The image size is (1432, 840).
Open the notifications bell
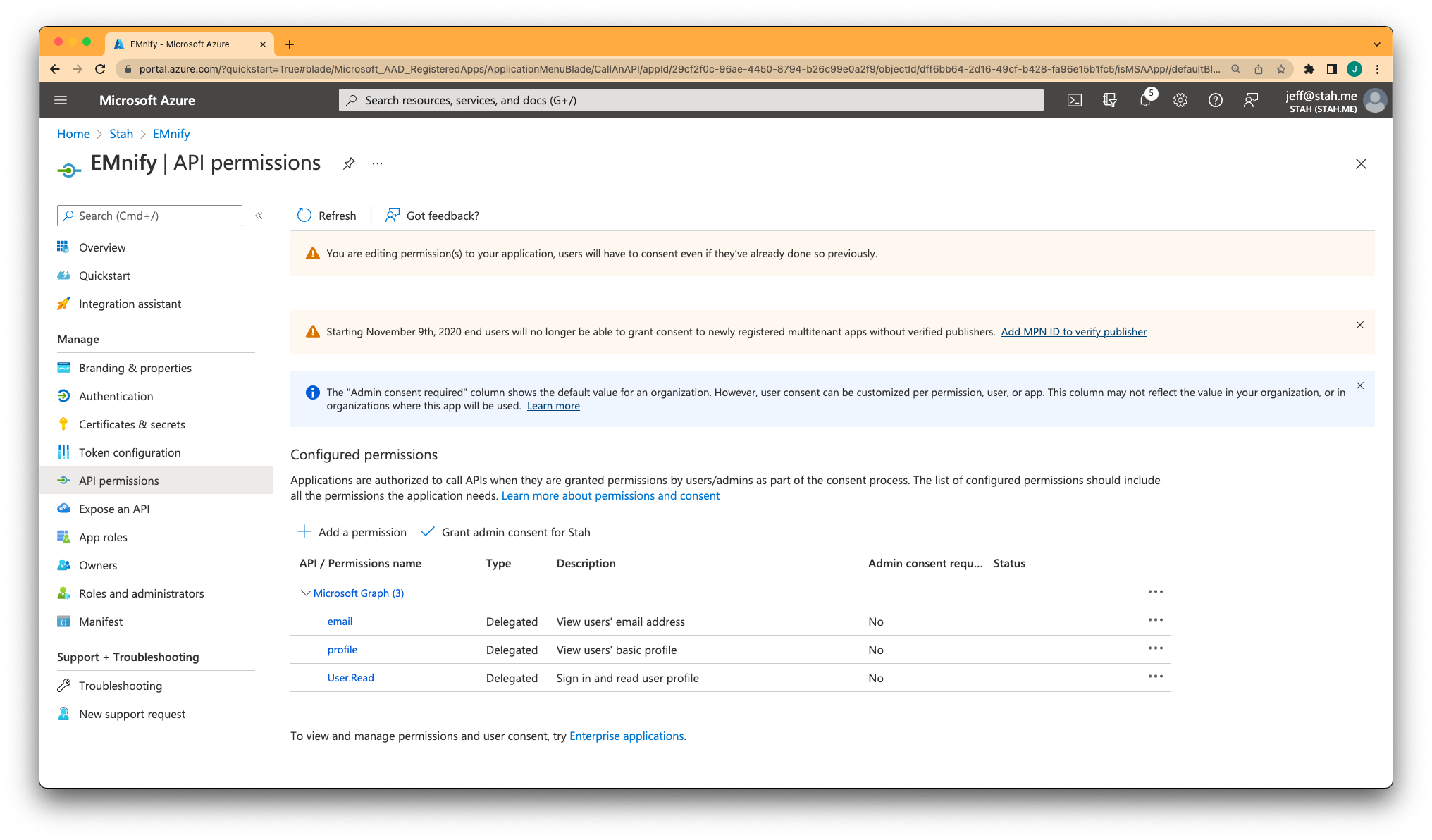click(1144, 100)
